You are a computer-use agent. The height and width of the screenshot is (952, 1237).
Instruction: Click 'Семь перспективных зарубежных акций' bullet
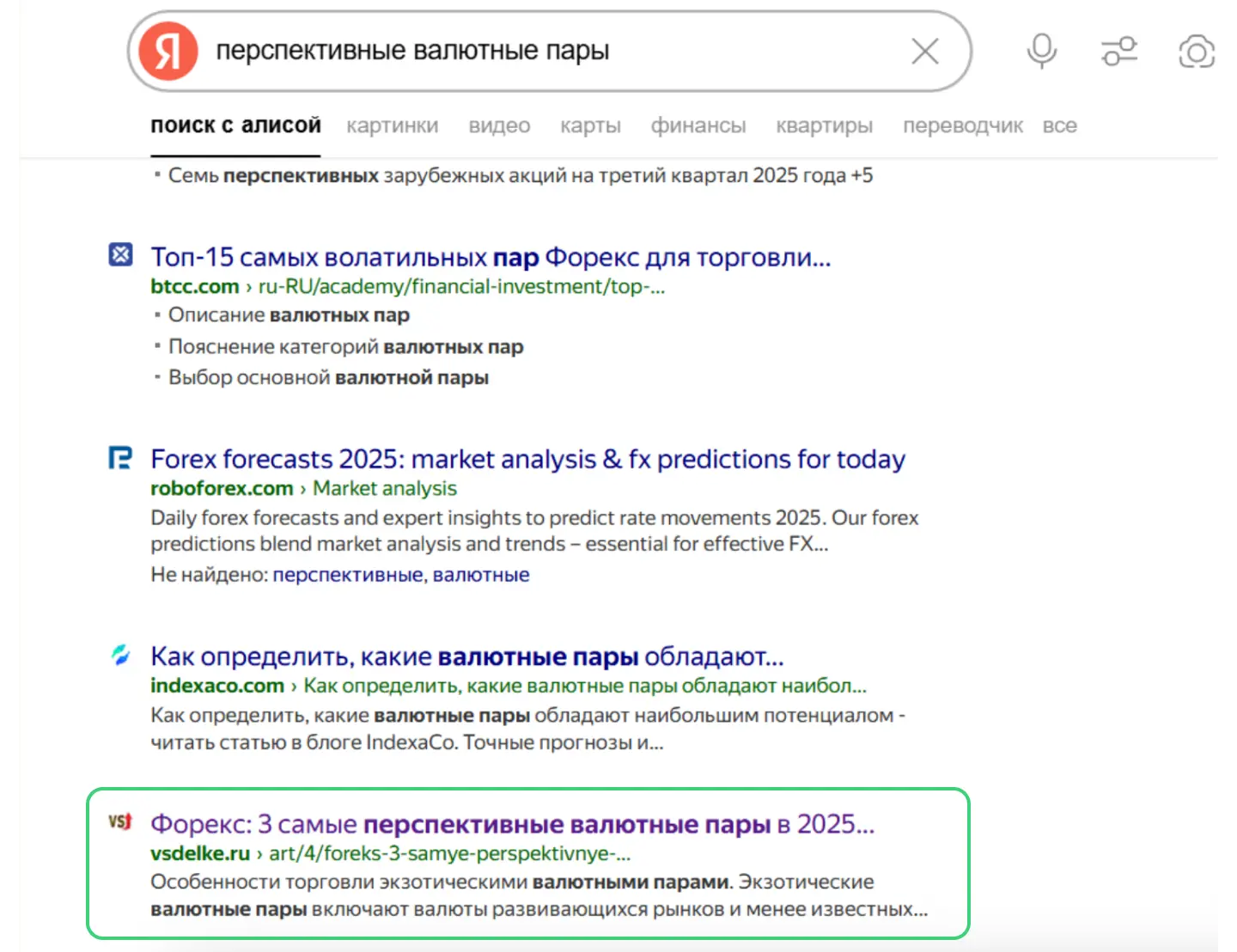point(520,175)
